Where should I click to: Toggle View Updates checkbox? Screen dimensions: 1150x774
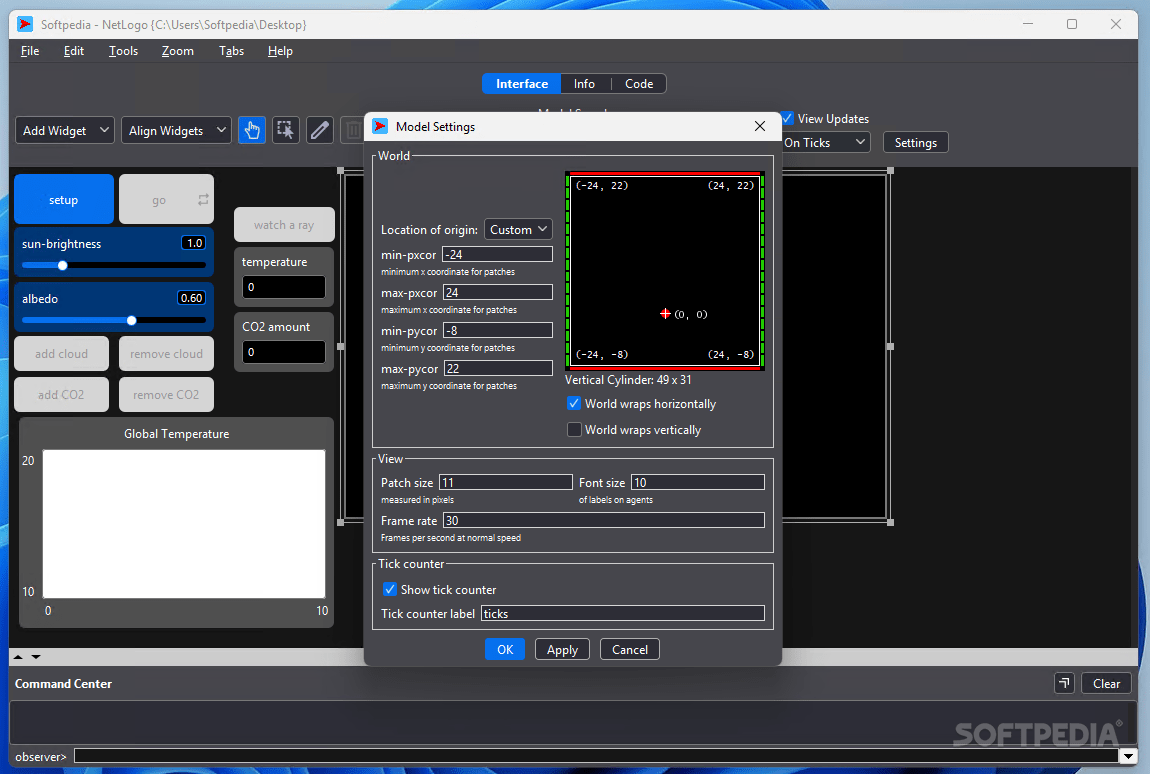coord(787,118)
